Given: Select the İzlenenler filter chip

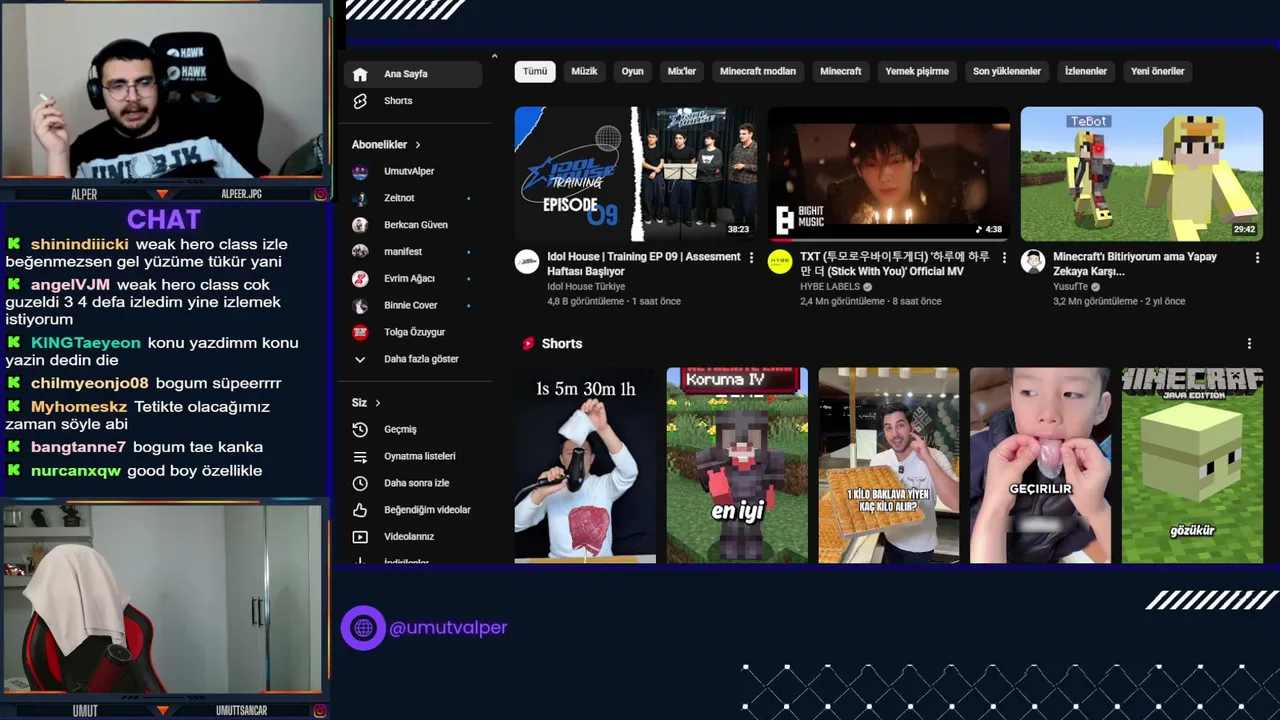Looking at the screenshot, I should click(x=1085, y=71).
